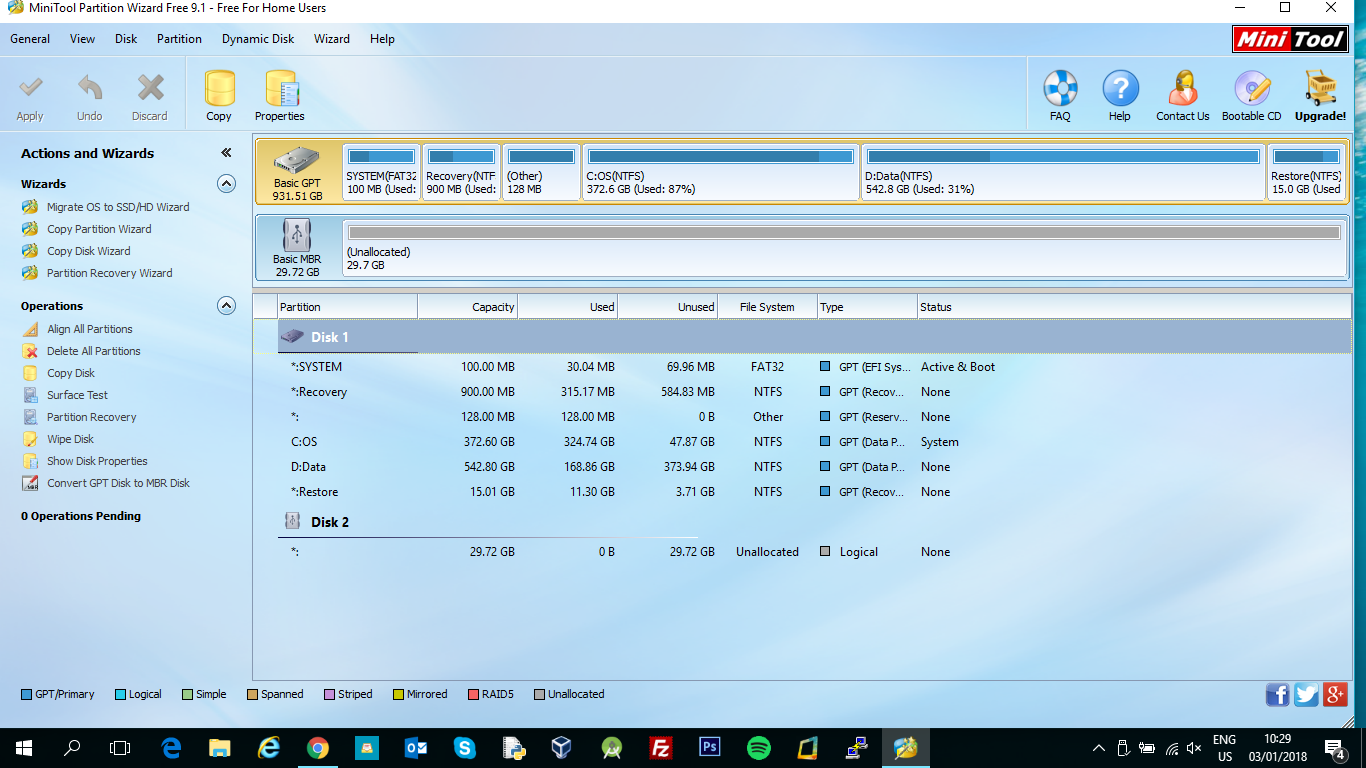Open the FAQ lifebuoy icon

click(1060, 88)
